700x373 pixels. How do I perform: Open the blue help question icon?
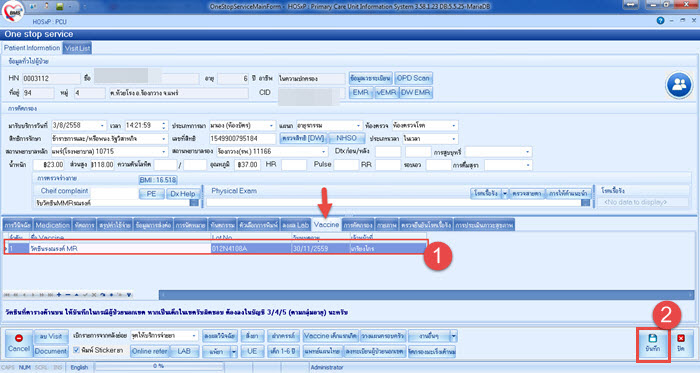660,21
